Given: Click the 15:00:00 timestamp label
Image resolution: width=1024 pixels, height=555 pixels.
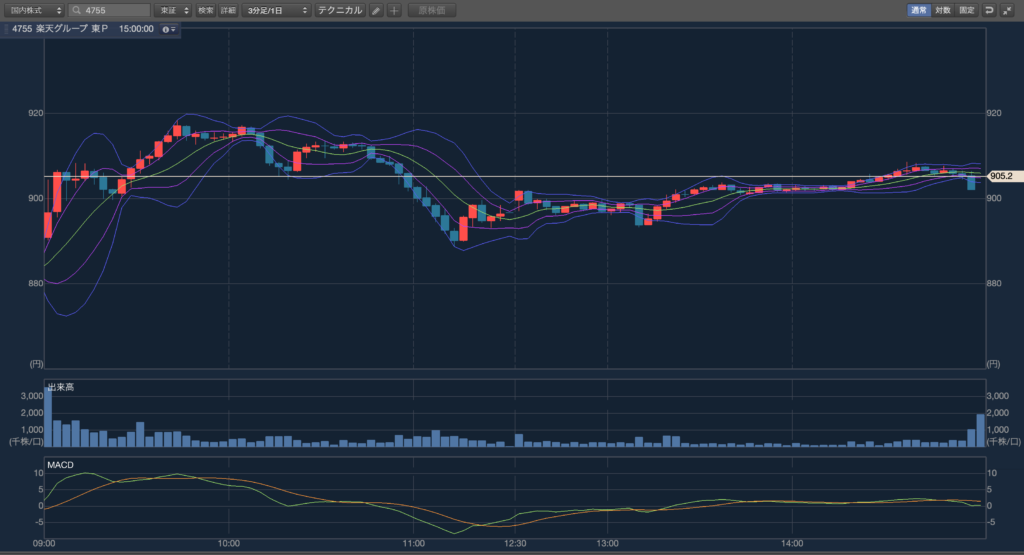Looking at the screenshot, I should (136, 29).
